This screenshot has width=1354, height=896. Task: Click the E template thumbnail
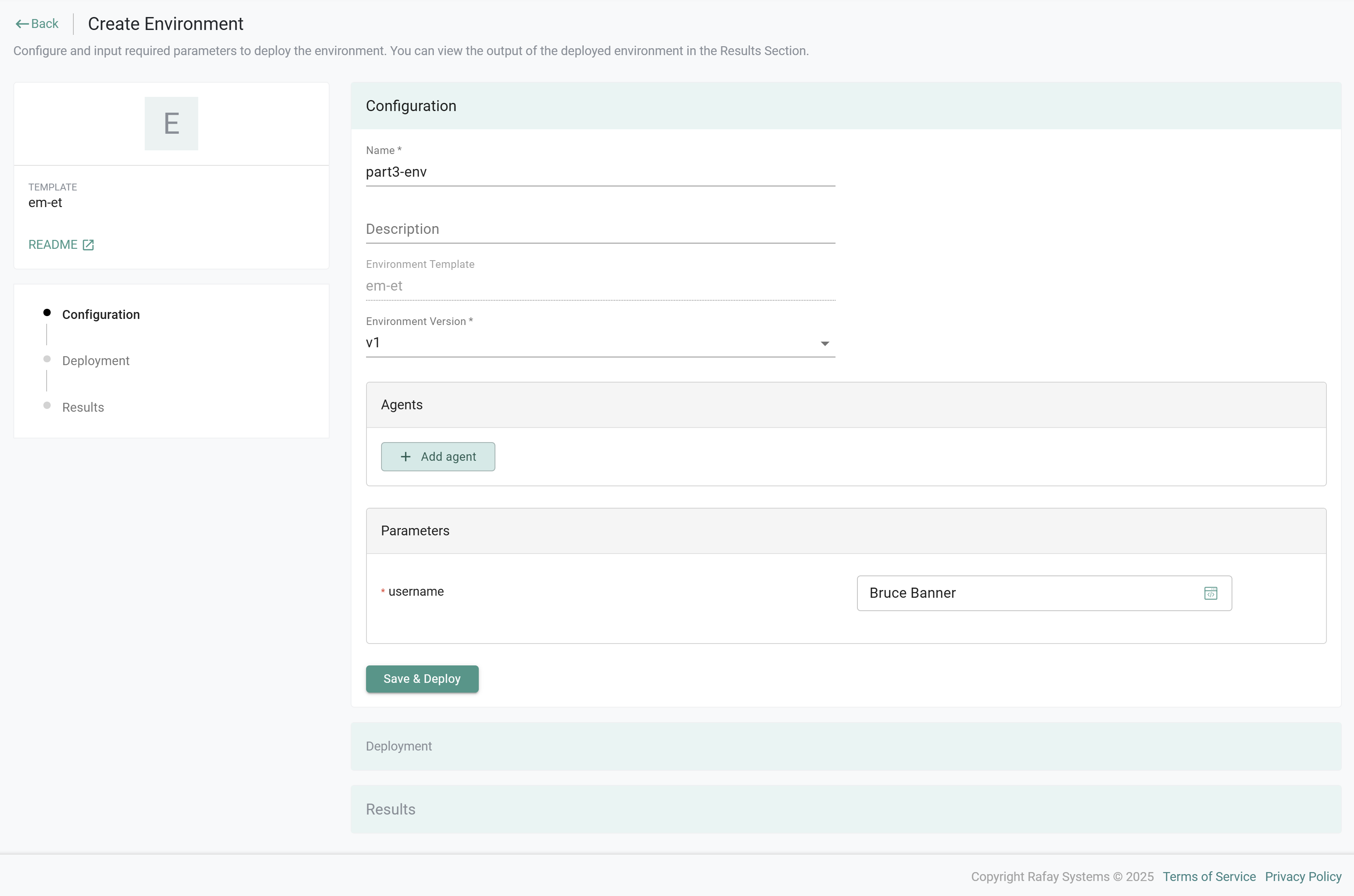(171, 124)
